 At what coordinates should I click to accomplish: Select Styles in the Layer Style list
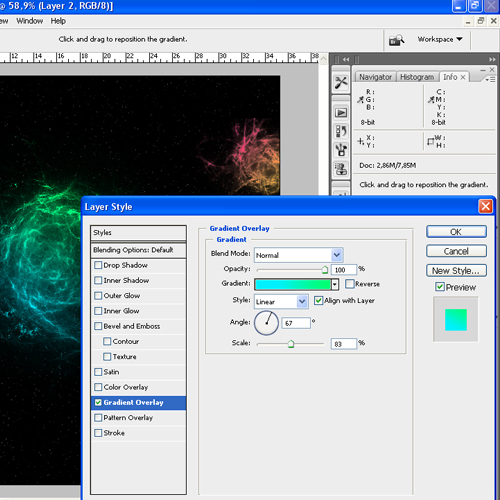138,233
